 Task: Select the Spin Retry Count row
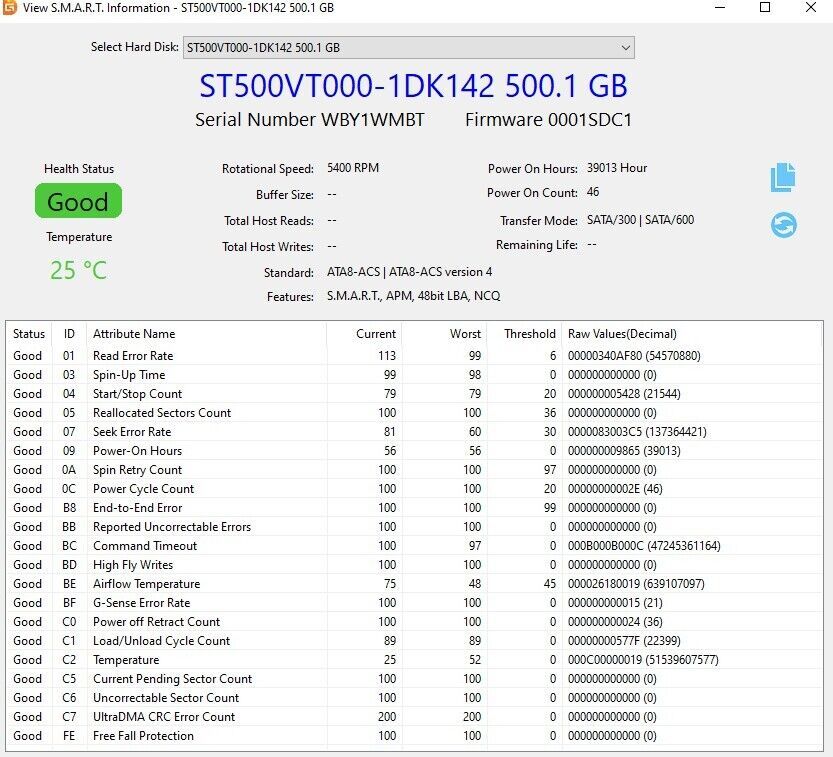414,470
